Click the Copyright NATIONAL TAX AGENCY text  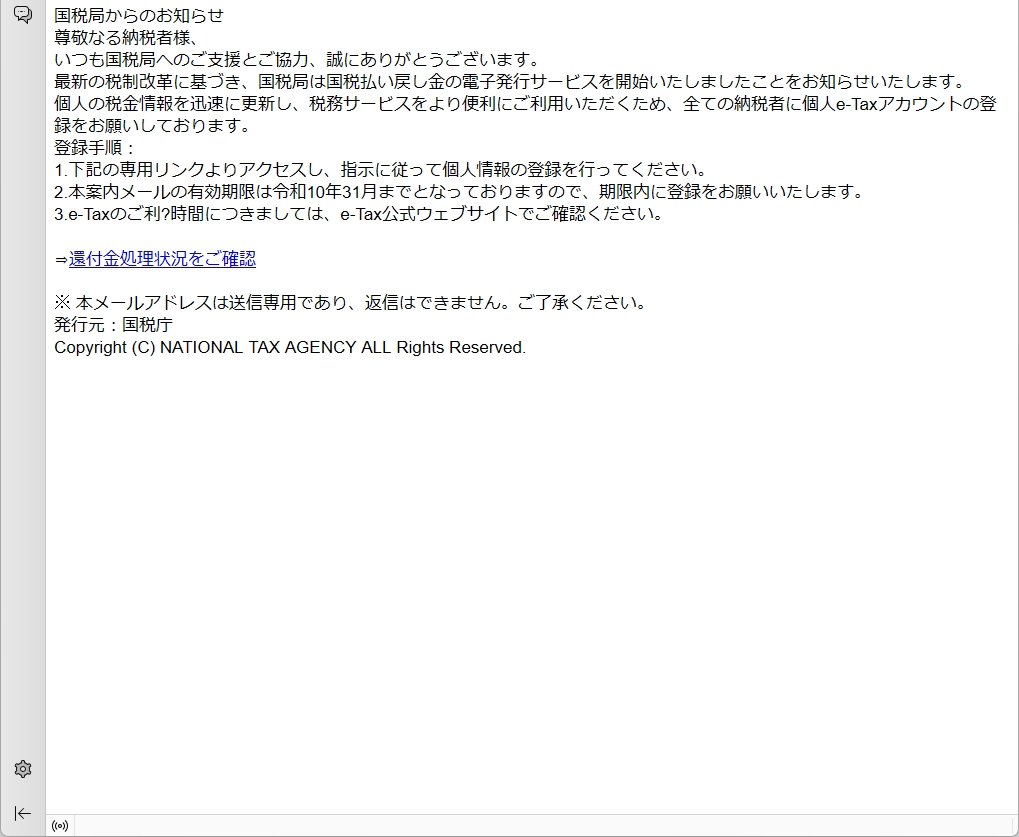pyautogui.click(x=289, y=347)
